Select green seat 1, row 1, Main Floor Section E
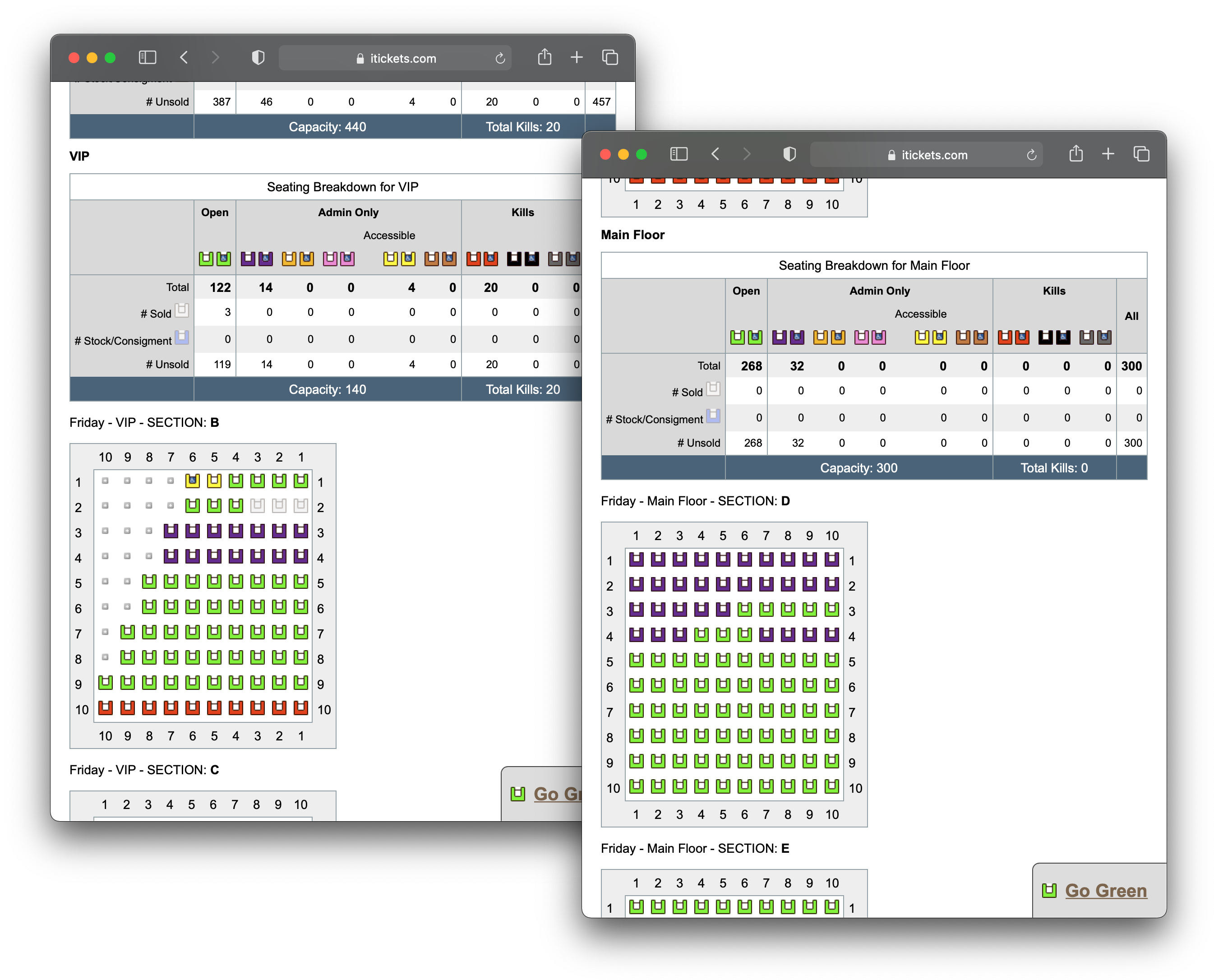 pos(636,907)
